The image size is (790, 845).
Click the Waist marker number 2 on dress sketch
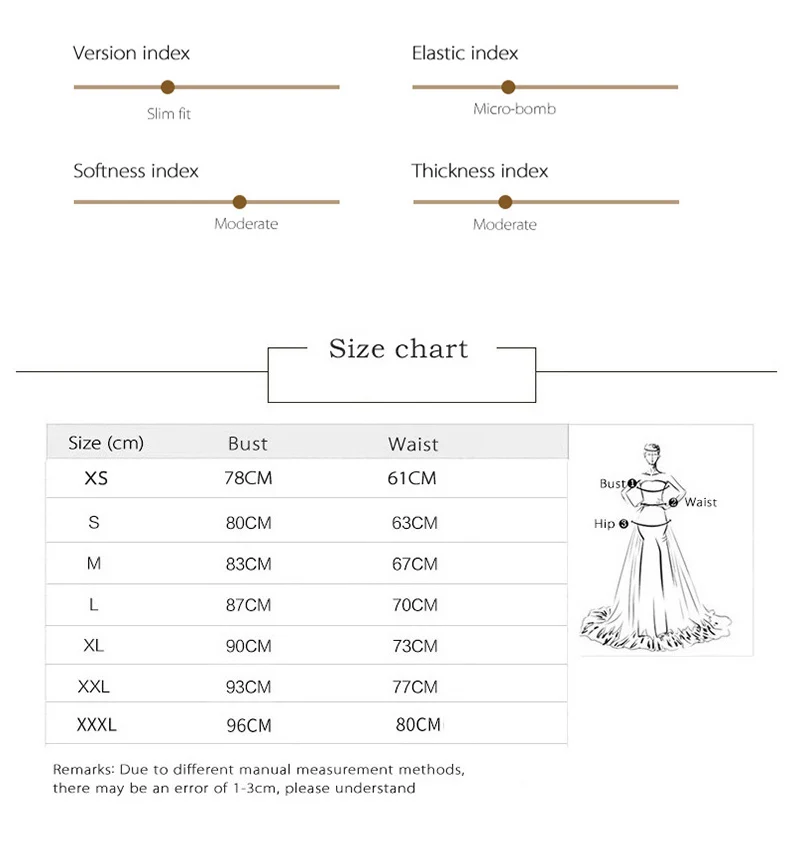(674, 502)
